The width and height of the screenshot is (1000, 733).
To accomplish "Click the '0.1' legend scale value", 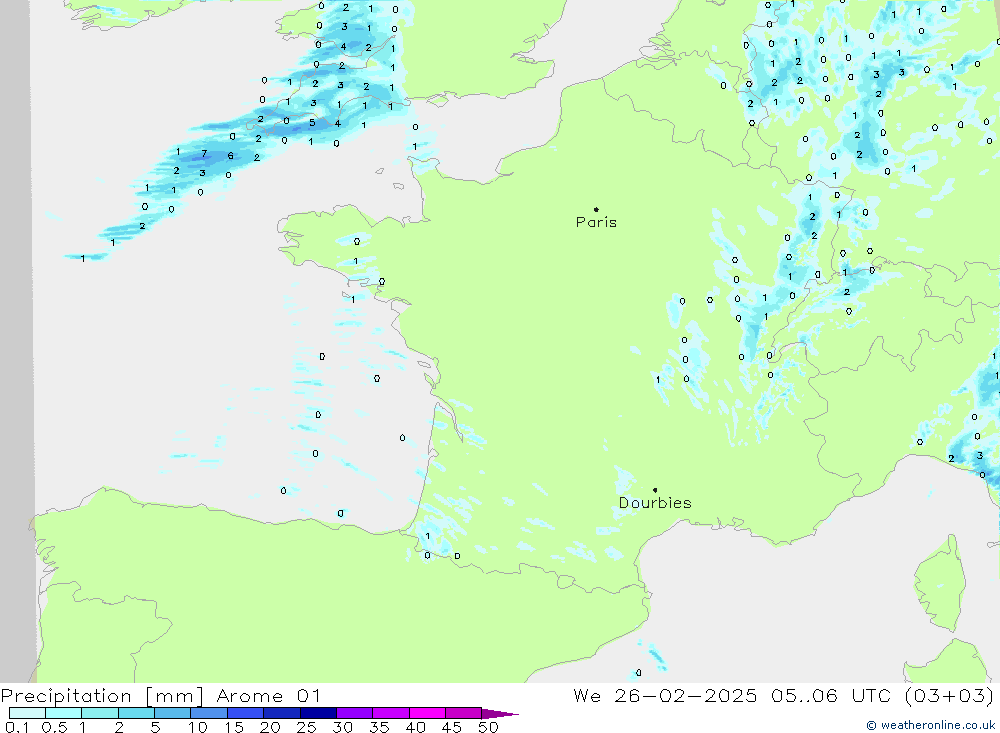I will tap(17, 727).
